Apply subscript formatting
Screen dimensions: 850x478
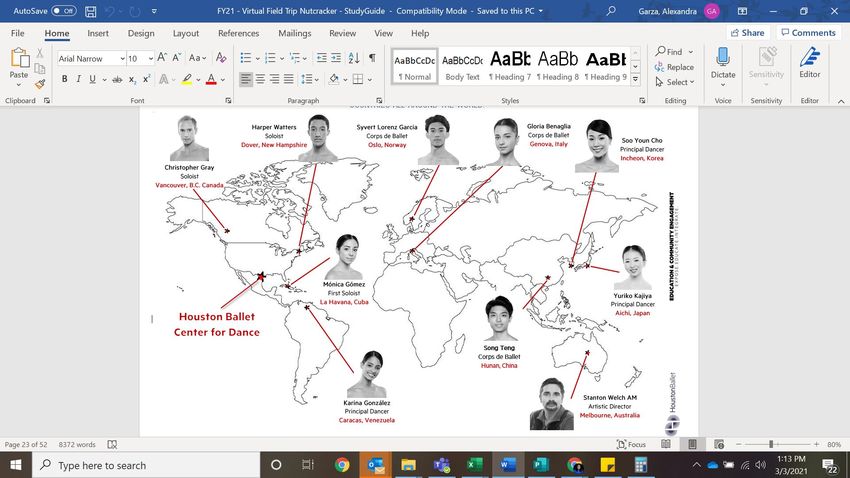132,79
